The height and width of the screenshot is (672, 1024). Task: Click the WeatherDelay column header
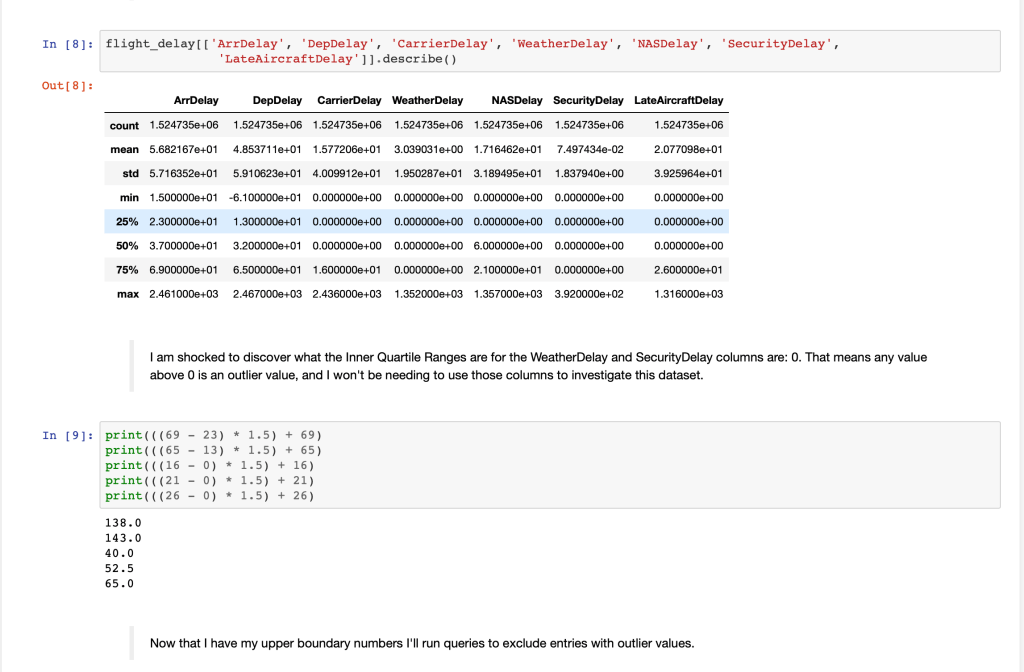[x=428, y=101]
